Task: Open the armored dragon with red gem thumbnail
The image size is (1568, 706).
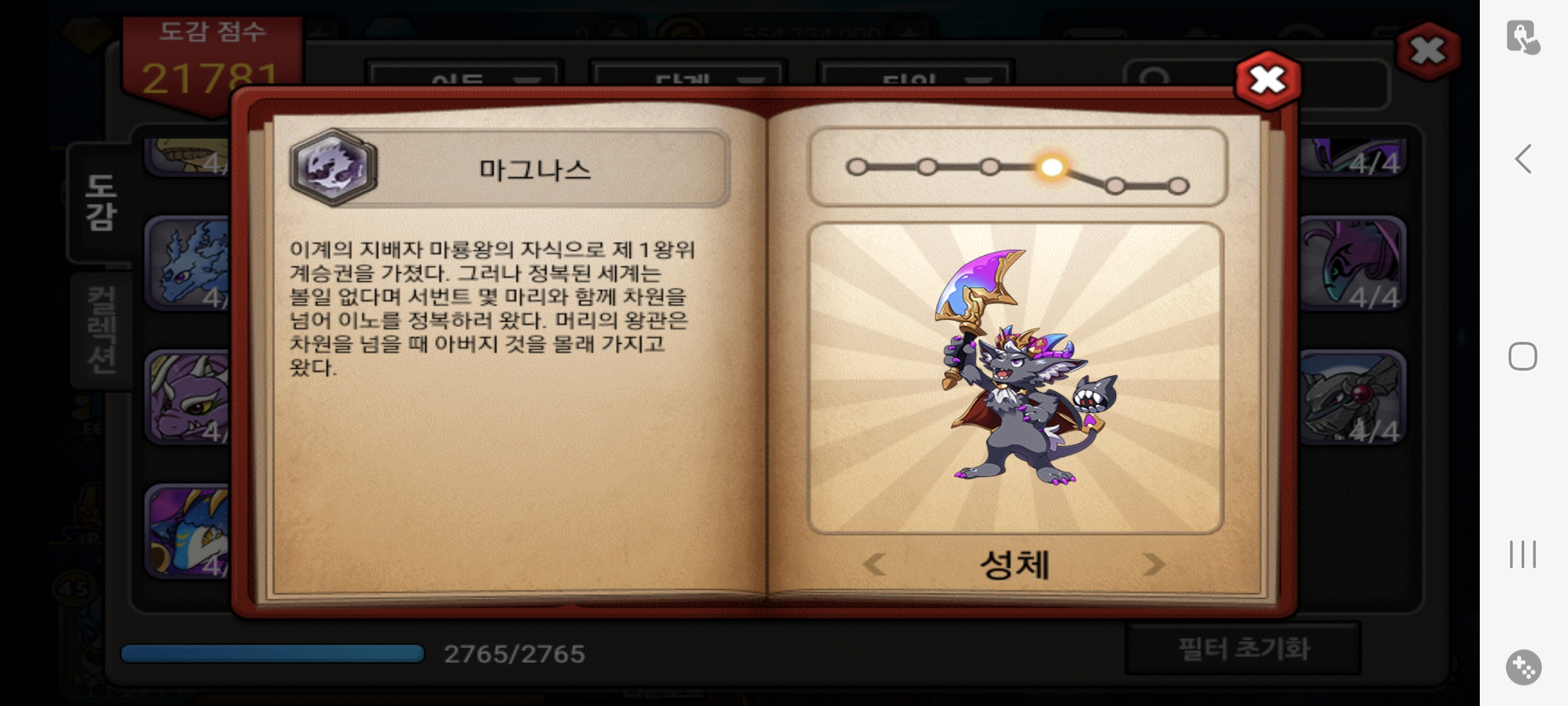Action: pos(1352,397)
